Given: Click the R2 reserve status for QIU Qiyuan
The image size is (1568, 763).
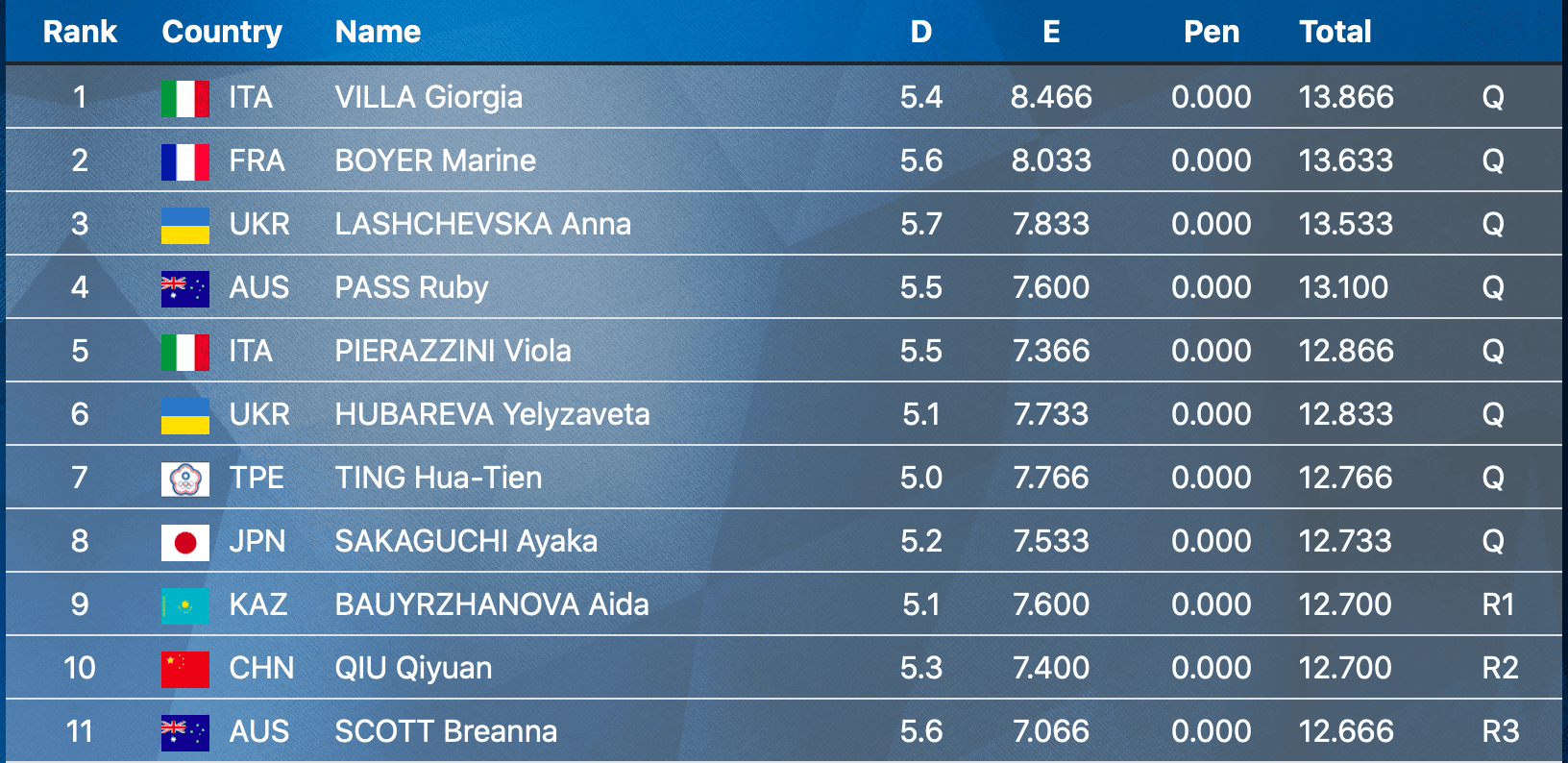Looking at the screenshot, I should [1500, 668].
